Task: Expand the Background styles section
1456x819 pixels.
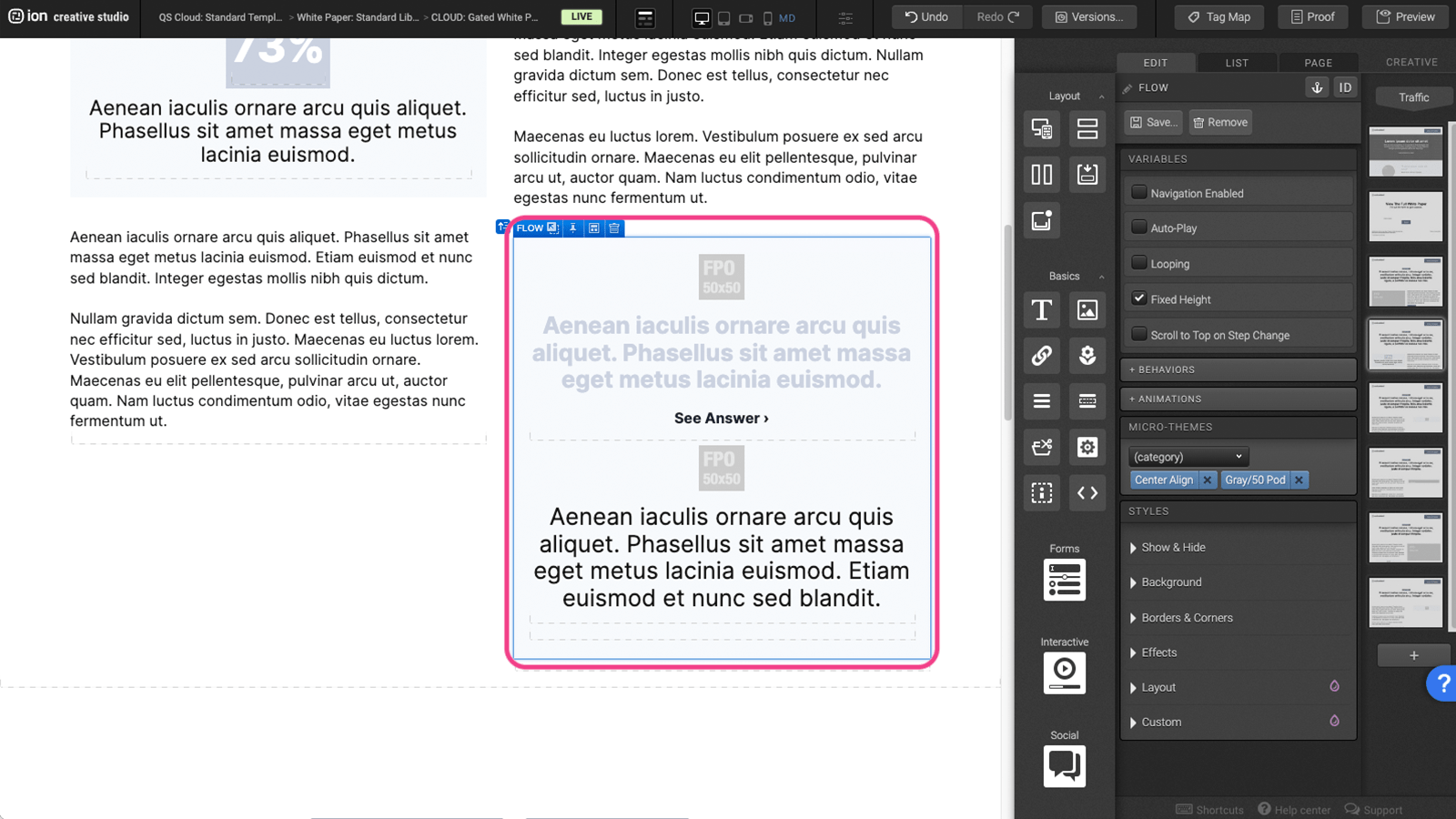Action: 1171,582
